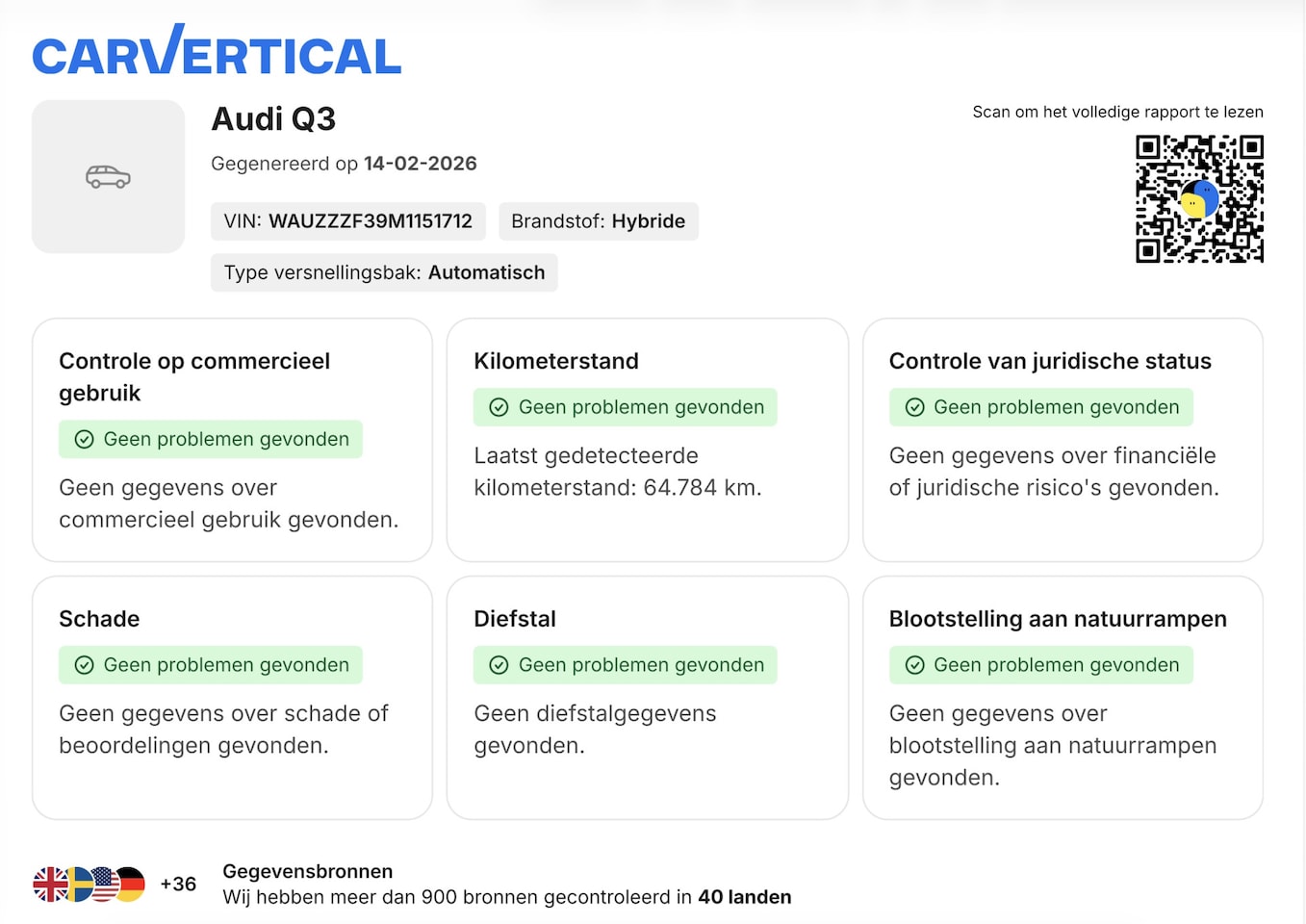Click the UK flag icon
Viewport: 1306px width, 924px height.
tap(50, 884)
